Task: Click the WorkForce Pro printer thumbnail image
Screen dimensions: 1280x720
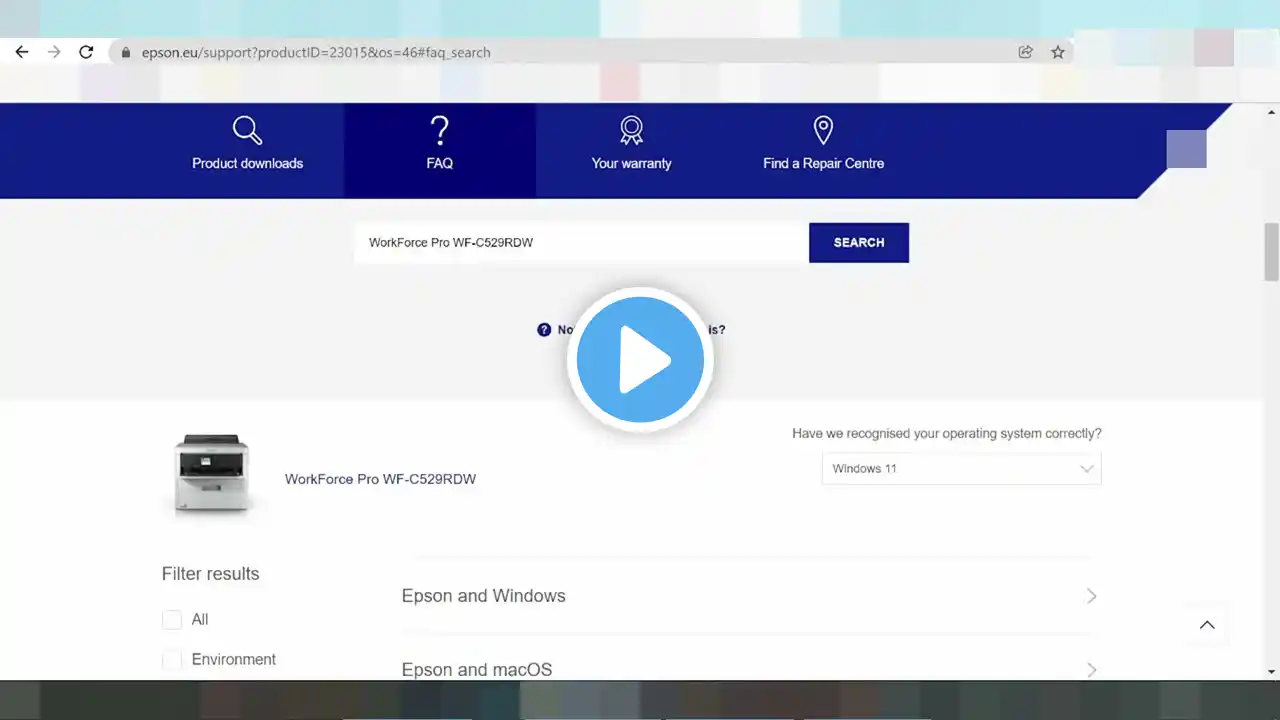Action: coord(211,474)
